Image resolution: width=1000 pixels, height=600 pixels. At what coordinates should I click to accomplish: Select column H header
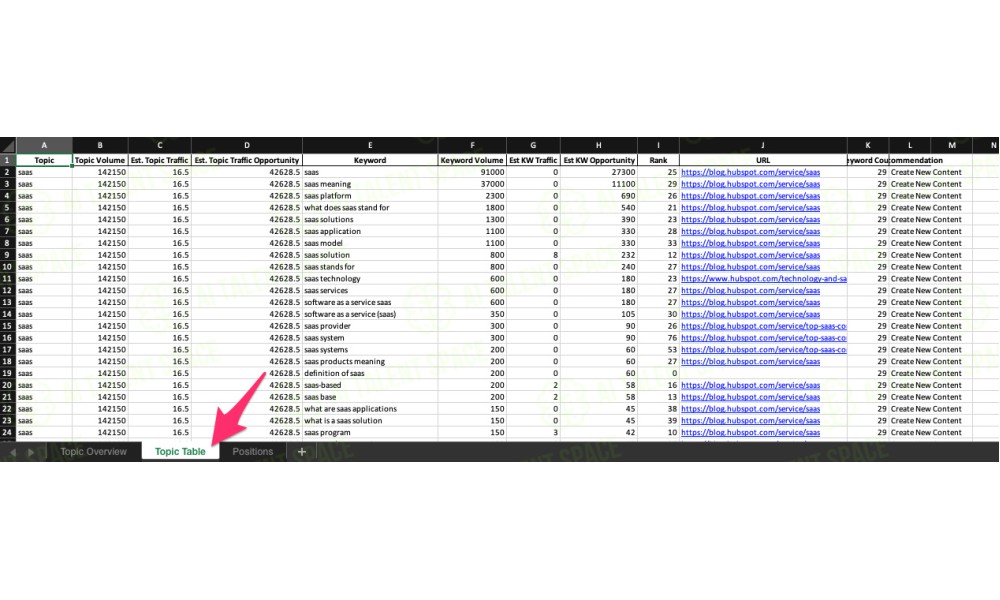point(598,145)
